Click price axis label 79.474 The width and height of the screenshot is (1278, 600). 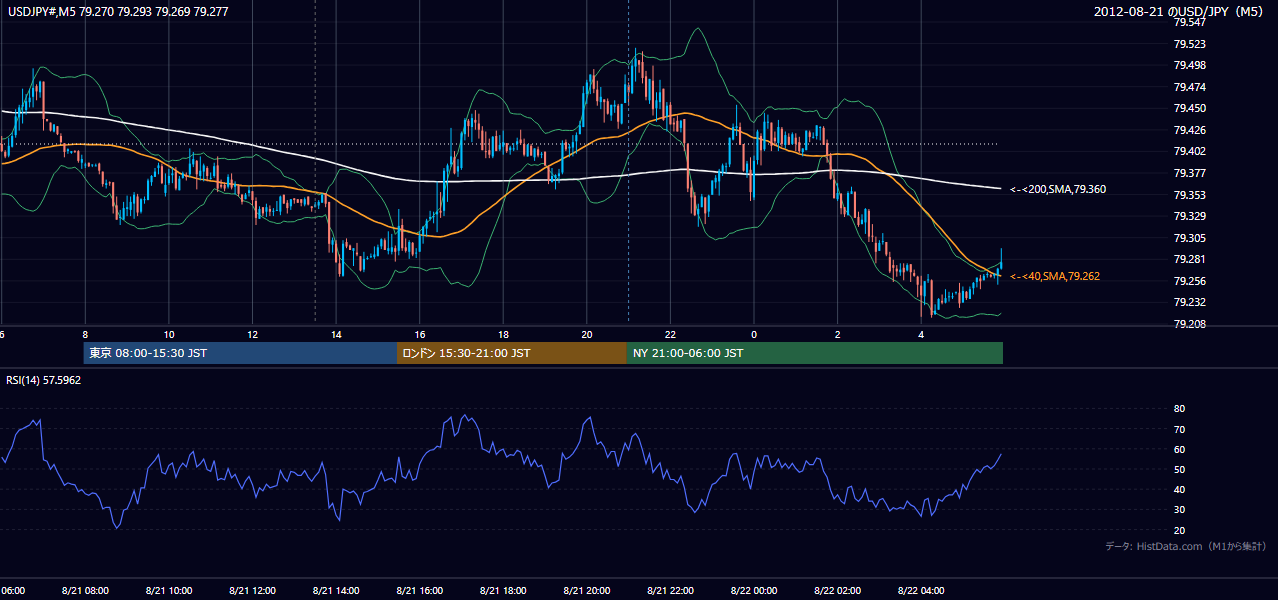click(1189, 87)
